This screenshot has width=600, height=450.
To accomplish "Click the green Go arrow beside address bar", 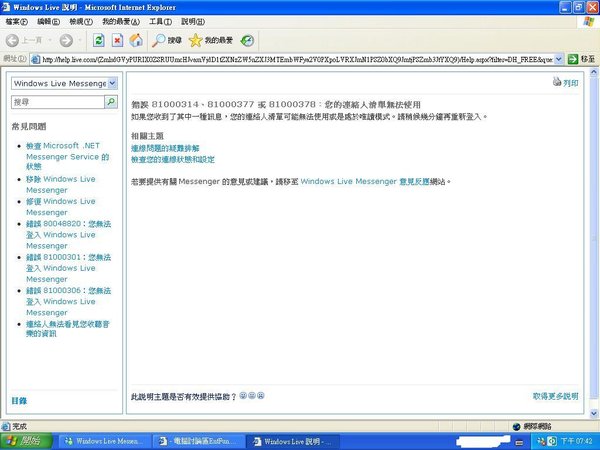I will pos(573,59).
